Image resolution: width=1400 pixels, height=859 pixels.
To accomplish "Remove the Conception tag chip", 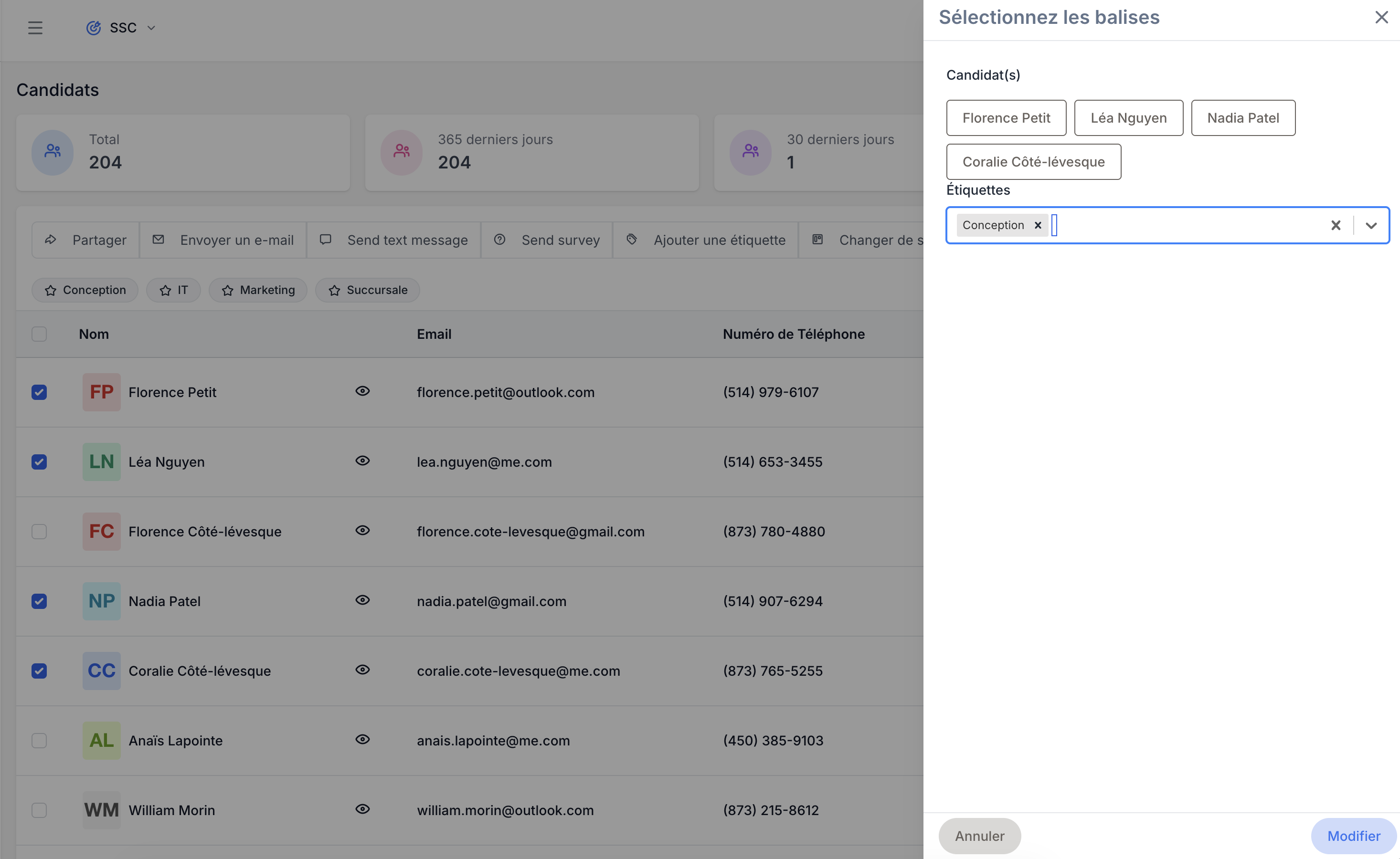I will click(x=1038, y=225).
